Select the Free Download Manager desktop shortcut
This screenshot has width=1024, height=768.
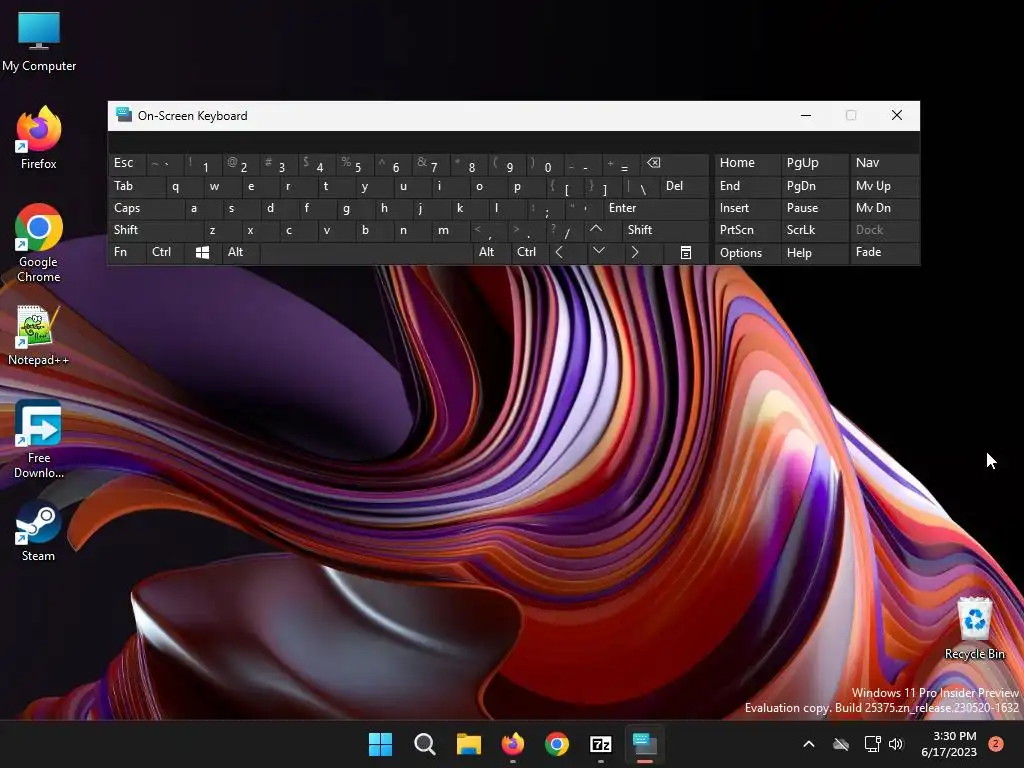[x=39, y=440]
